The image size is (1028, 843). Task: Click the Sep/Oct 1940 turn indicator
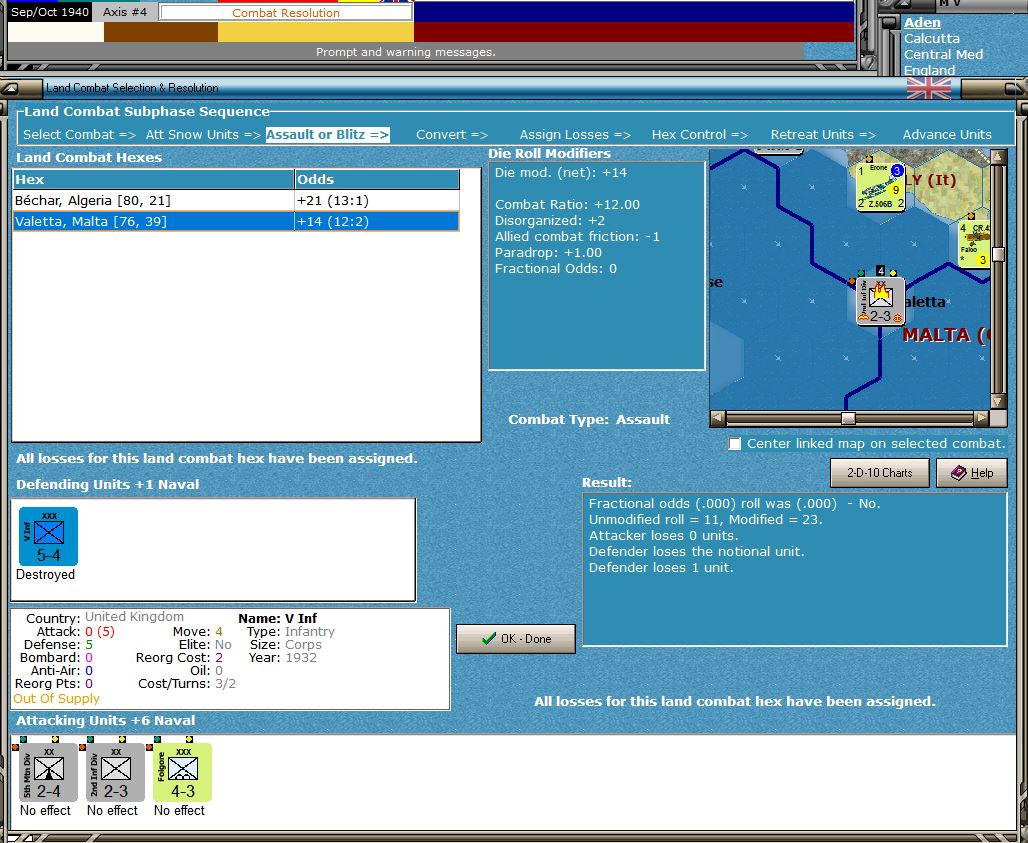(50, 12)
